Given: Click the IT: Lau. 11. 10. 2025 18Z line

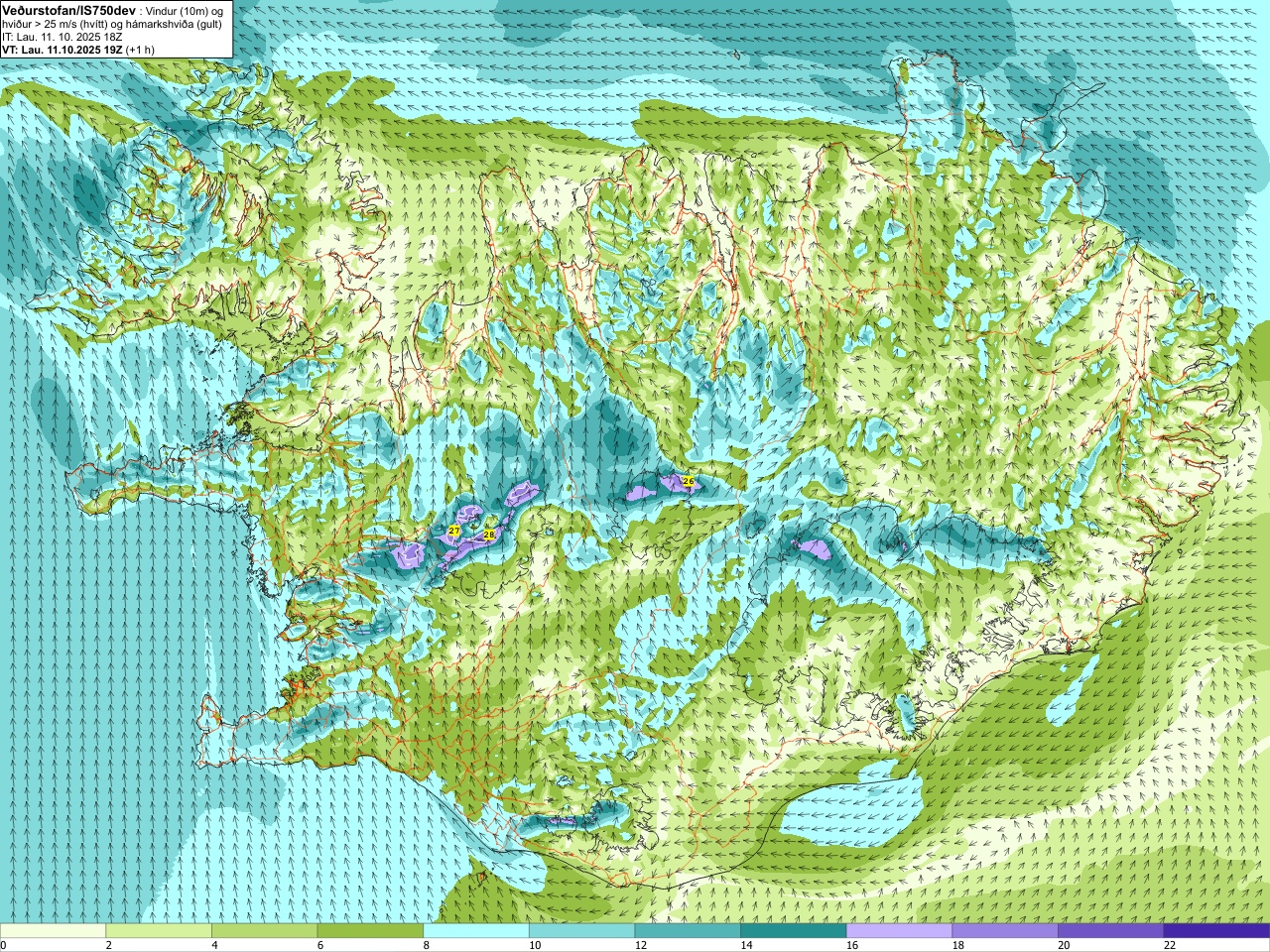Looking at the screenshot, I should point(63,37).
